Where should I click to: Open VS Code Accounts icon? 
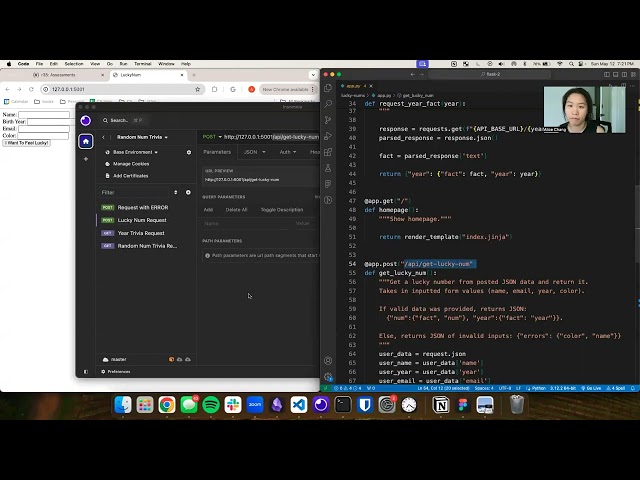click(x=328, y=361)
